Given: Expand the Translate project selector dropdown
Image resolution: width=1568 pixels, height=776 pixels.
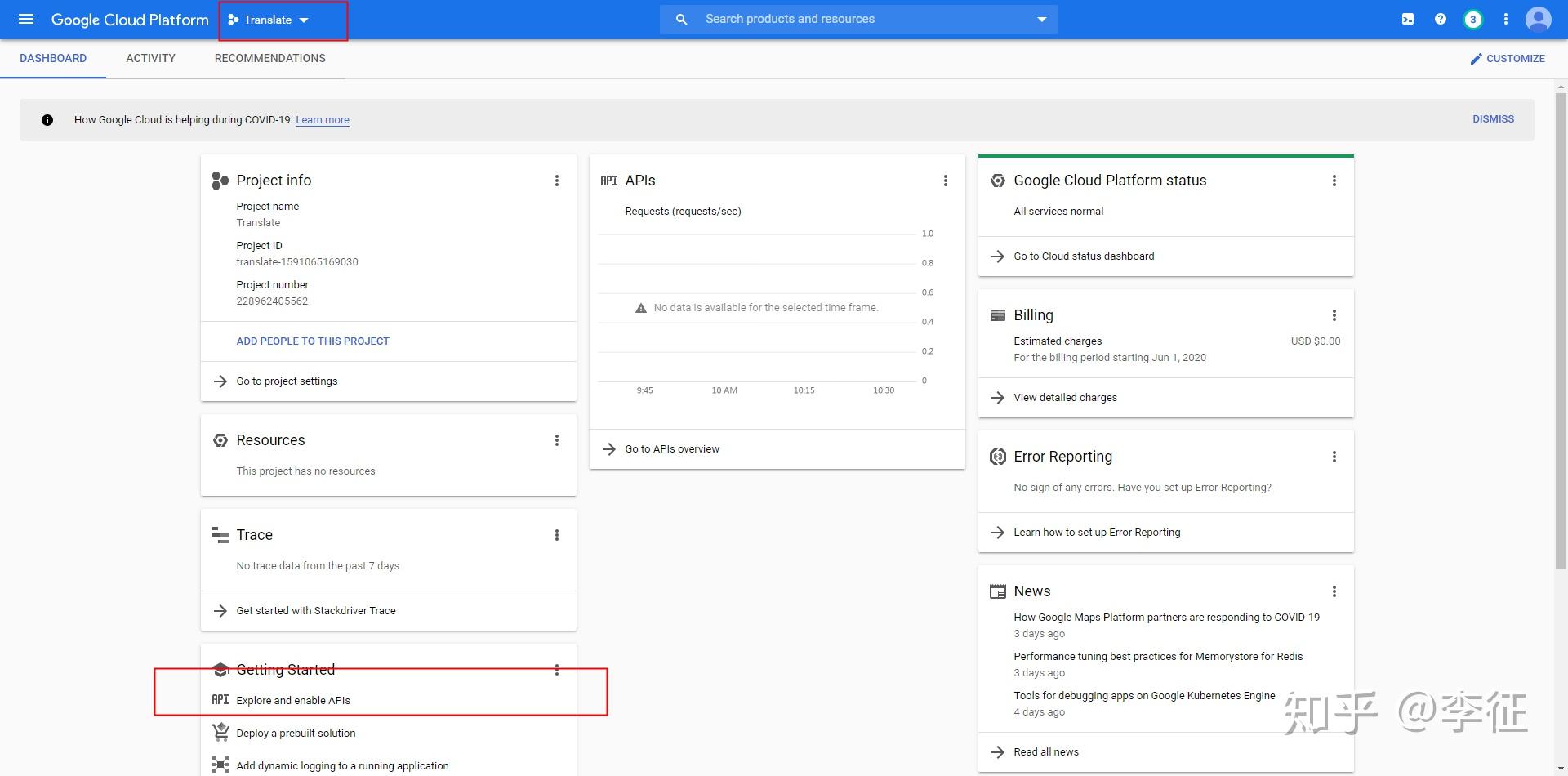Looking at the screenshot, I should point(269,20).
